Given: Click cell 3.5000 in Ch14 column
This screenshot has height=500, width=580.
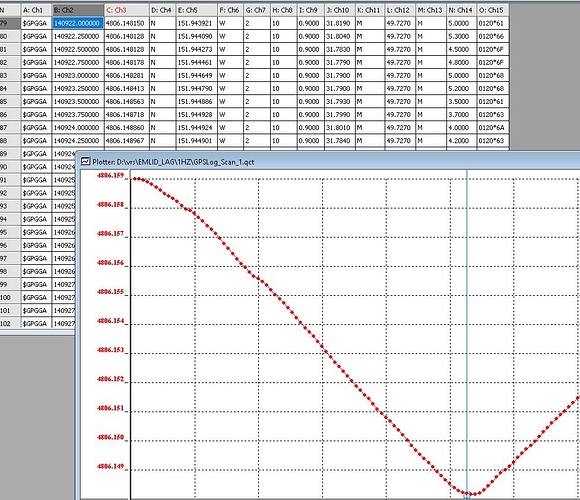Looking at the screenshot, I should point(462,101).
